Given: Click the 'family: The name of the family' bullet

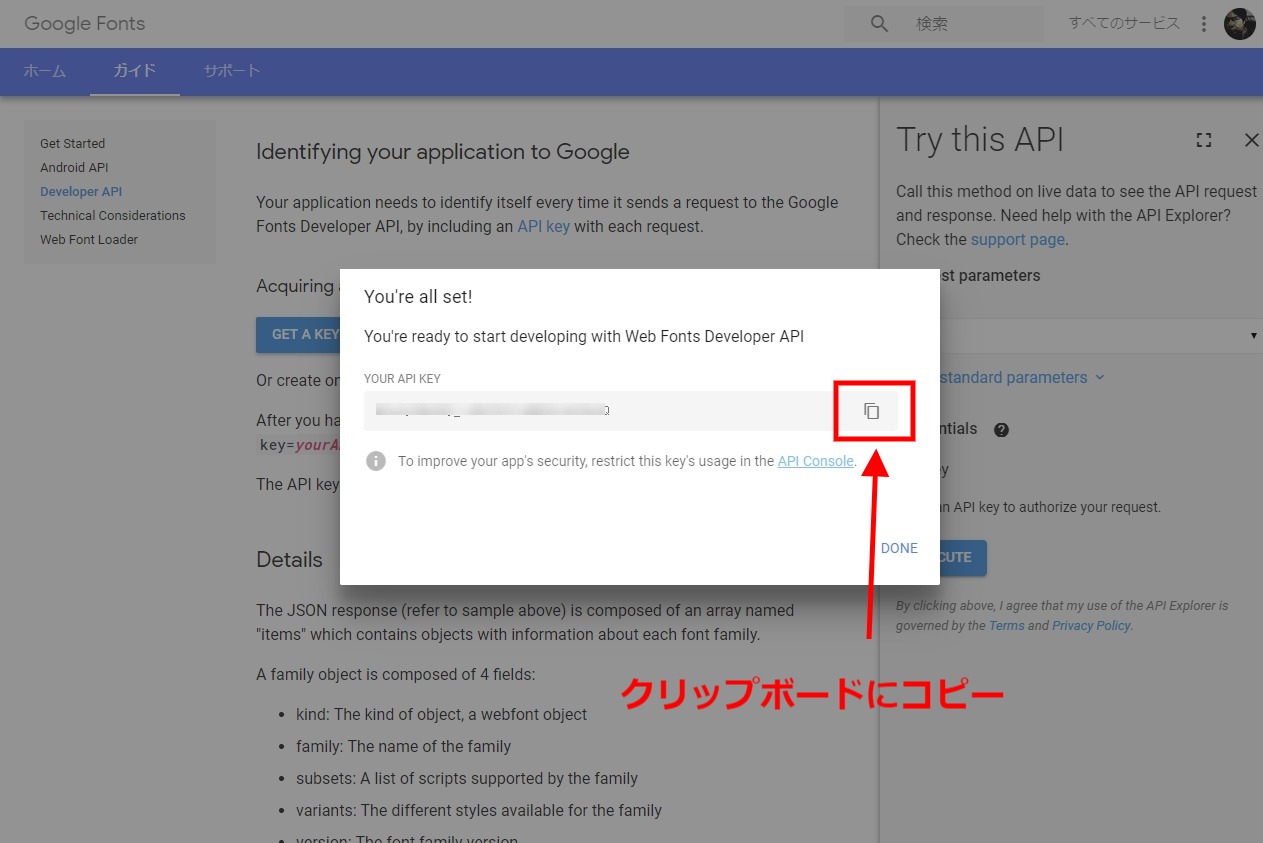Looking at the screenshot, I should pos(403,746).
